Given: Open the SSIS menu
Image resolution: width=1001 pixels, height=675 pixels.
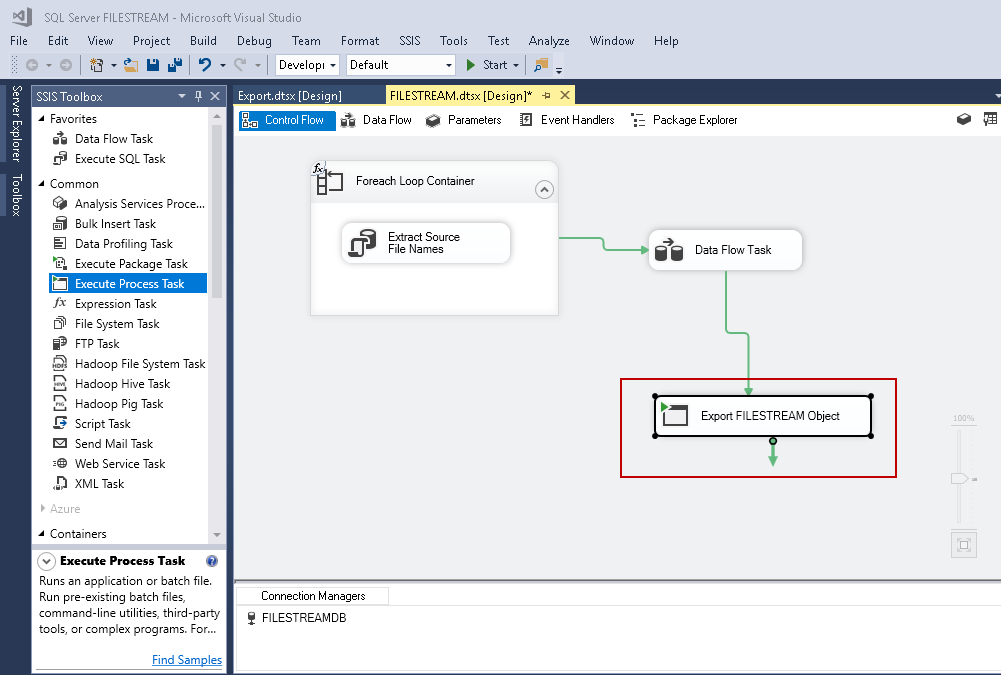Looking at the screenshot, I should tap(410, 41).
